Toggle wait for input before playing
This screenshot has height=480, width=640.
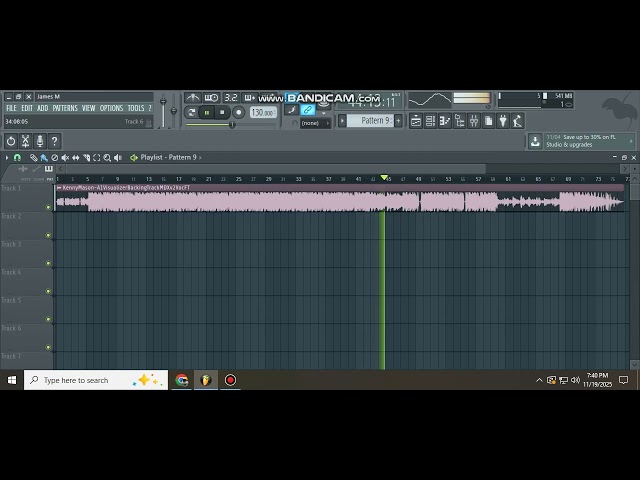pos(211,98)
